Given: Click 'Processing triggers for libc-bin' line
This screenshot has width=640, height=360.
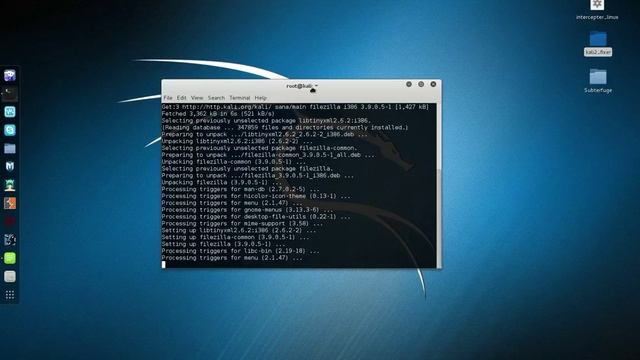Looking at the screenshot, I should pyautogui.click(x=240, y=251).
